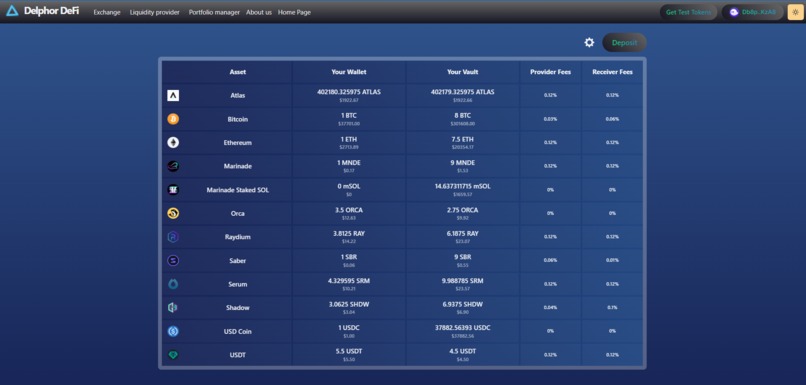Open the wallet address button

coord(753,12)
